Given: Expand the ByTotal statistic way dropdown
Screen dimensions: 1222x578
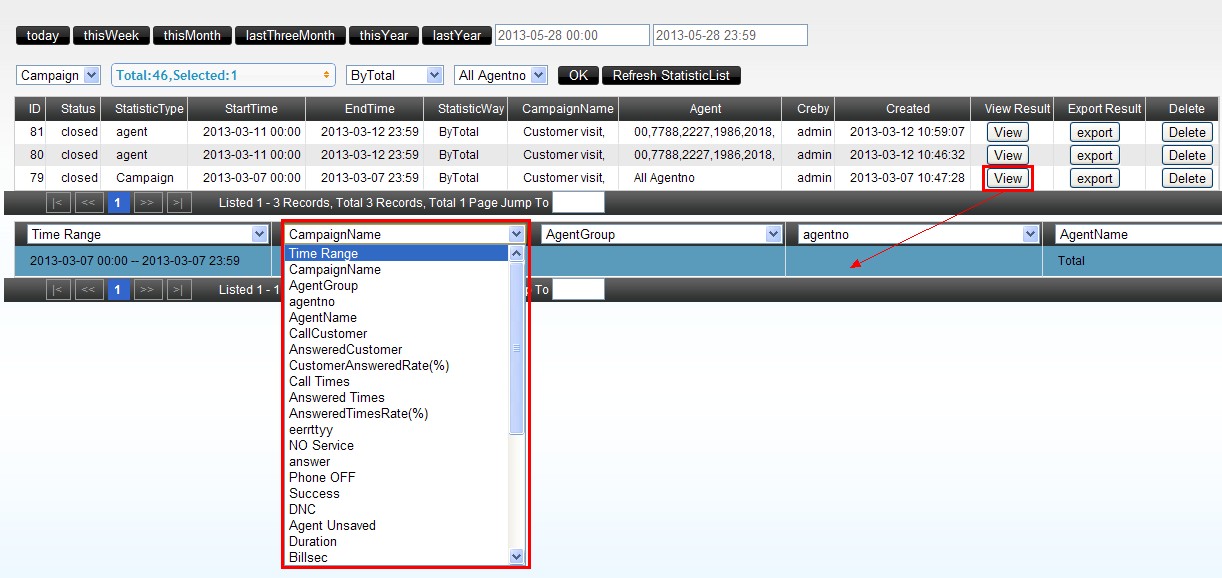Looking at the screenshot, I should coord(394,76).
